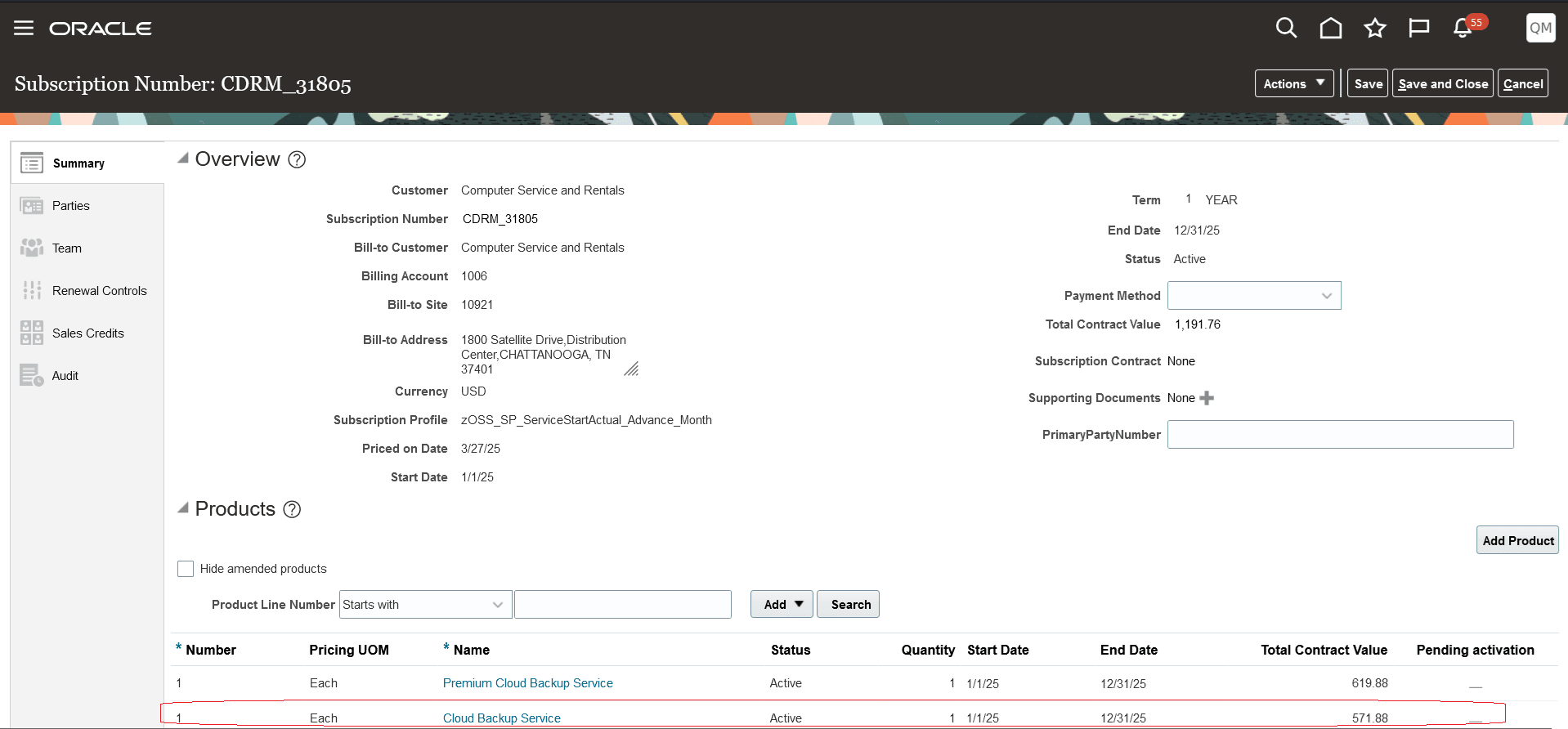Open the search magnifier icon
Viewport: 1568px width, 729px height.
[1286, 28]
